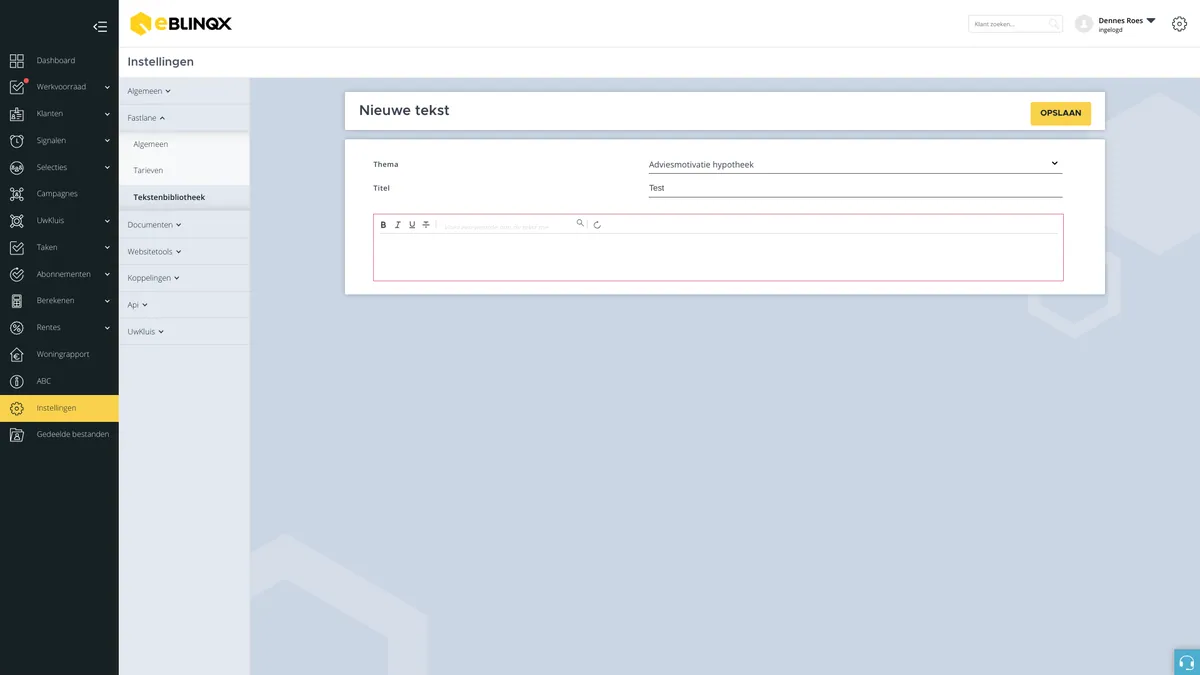Click the editor search magnifier icon
Viewport: 1200px width, 675px height.
[580, 224]
